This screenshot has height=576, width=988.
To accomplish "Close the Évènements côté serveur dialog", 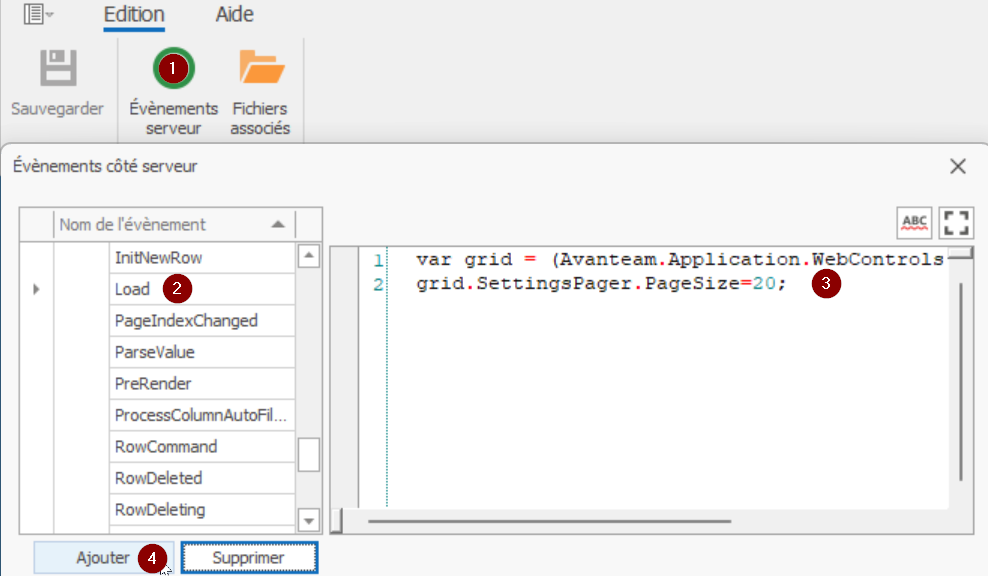I will [x=957, y=166].
